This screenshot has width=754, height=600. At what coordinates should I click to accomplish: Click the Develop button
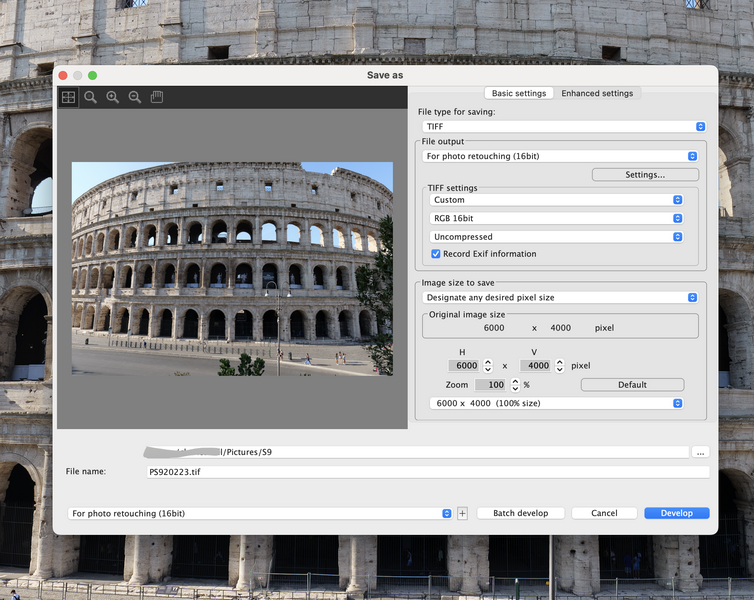[677, 513]
